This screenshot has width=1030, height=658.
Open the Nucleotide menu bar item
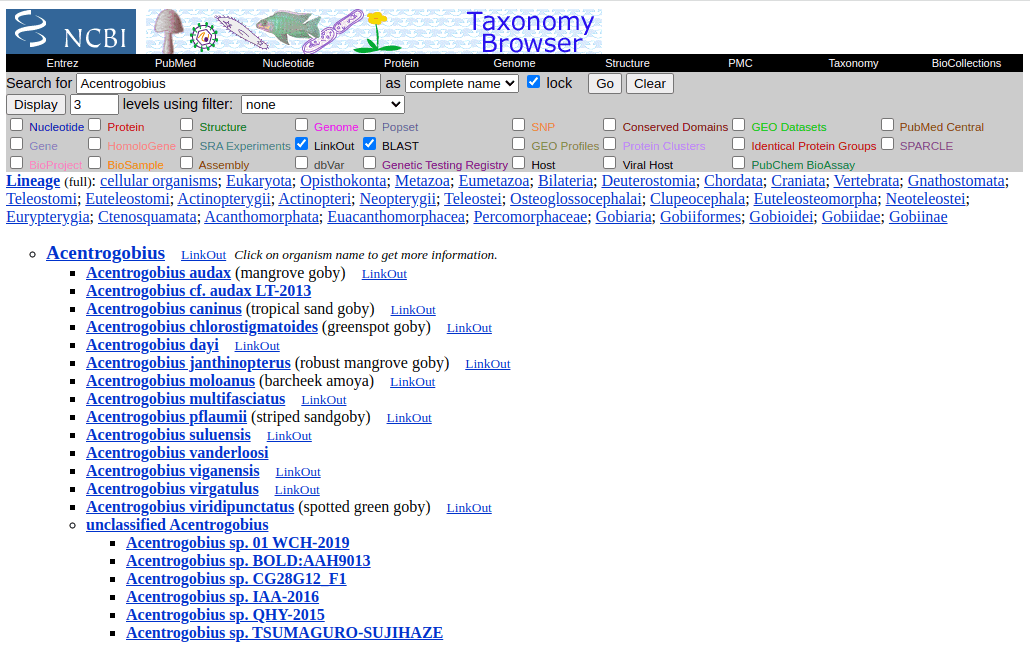pos(288,63)
